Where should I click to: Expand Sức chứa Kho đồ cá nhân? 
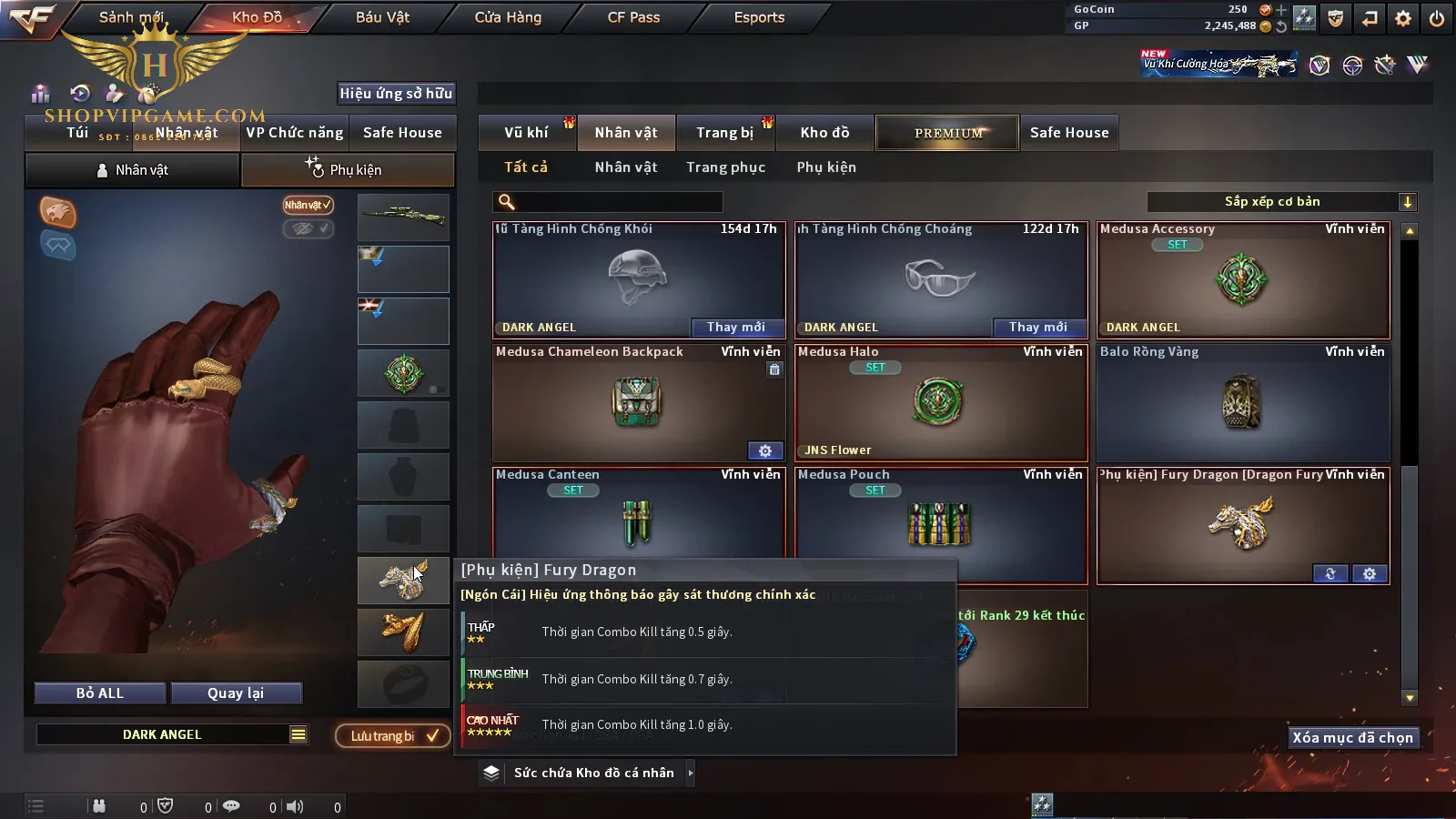coord(588,773)
